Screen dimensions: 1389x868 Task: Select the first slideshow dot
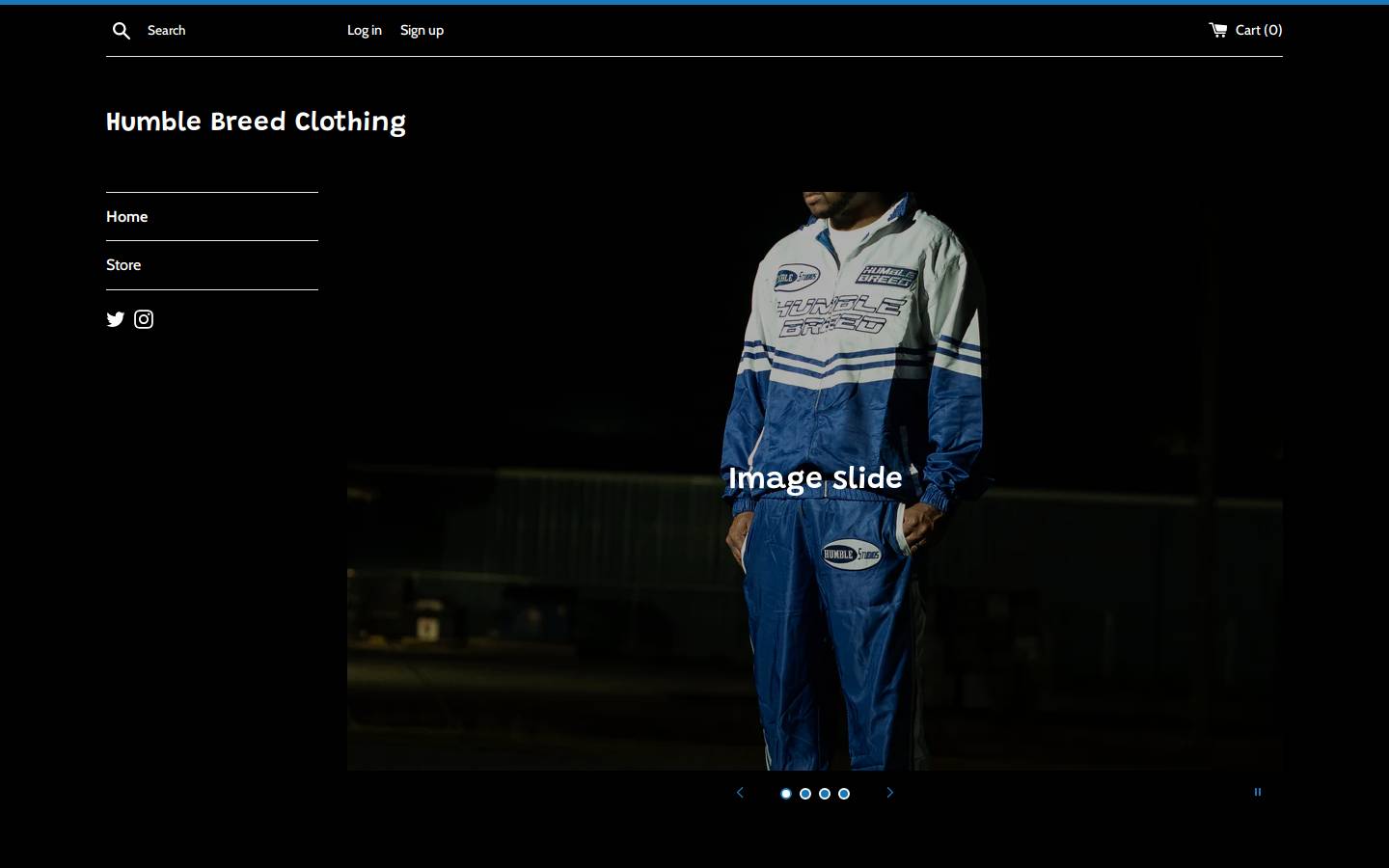click(786, 794)
